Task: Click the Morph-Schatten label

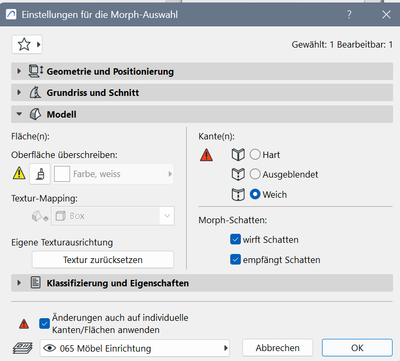Action: (x=233, y=220)
